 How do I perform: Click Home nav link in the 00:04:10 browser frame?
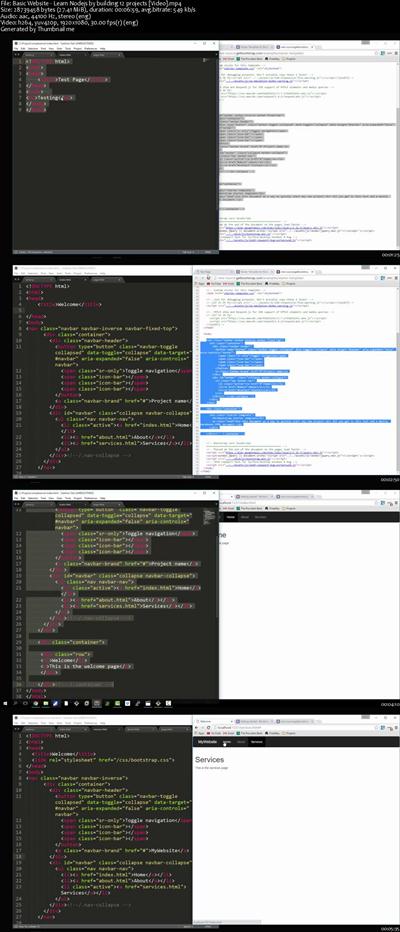coord(231,518)
